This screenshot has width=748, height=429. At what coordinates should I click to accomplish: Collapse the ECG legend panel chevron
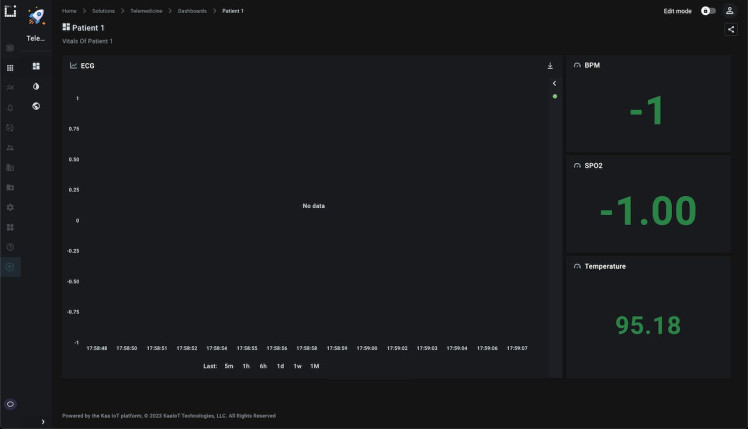(554, 83)
